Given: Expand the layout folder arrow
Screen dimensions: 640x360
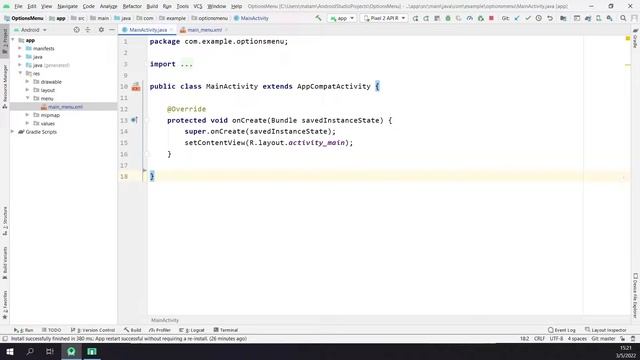Looking at the screenshot, I should click(27, 90).
